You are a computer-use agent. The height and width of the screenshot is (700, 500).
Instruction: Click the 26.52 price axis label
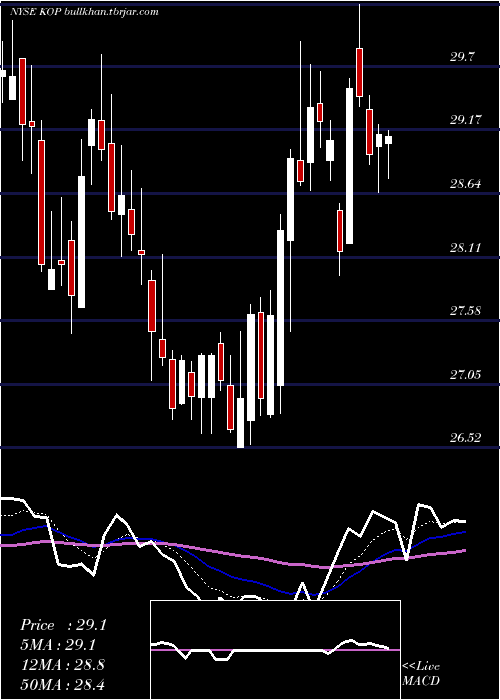(x=466, y=438)
